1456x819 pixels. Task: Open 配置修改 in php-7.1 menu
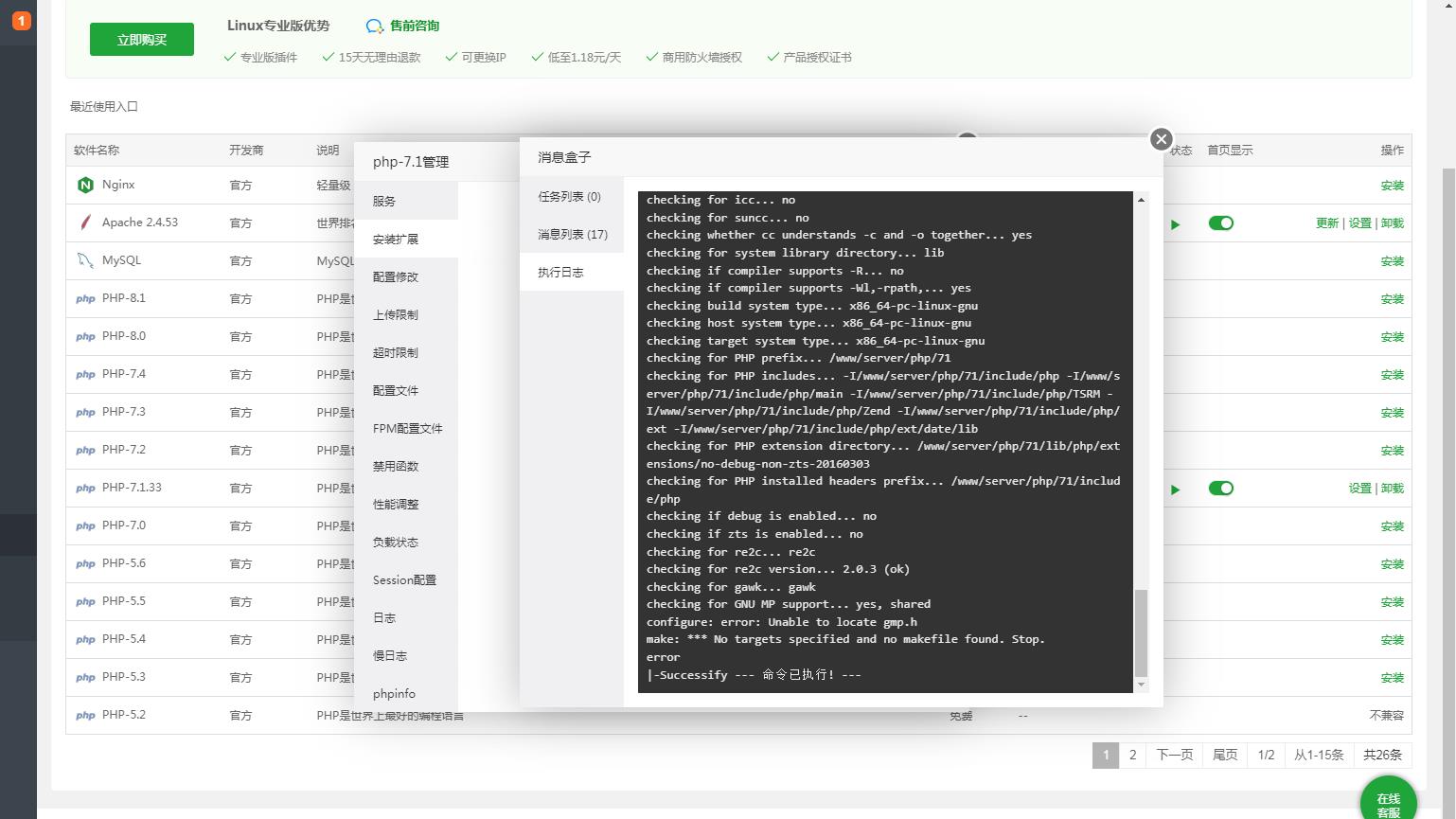[x=406, y=276]
